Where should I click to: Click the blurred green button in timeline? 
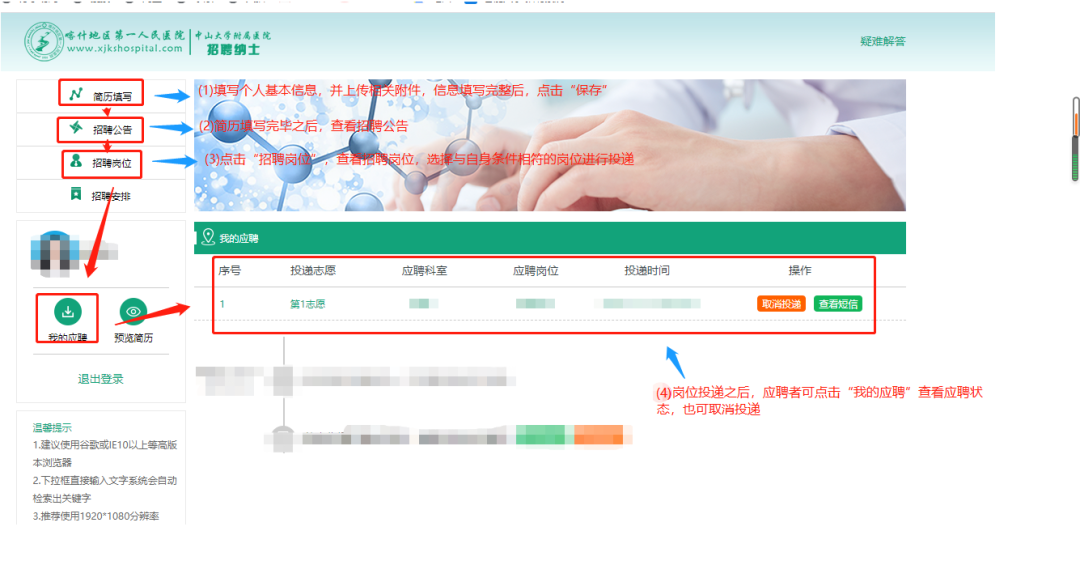[x=540, y=435]
